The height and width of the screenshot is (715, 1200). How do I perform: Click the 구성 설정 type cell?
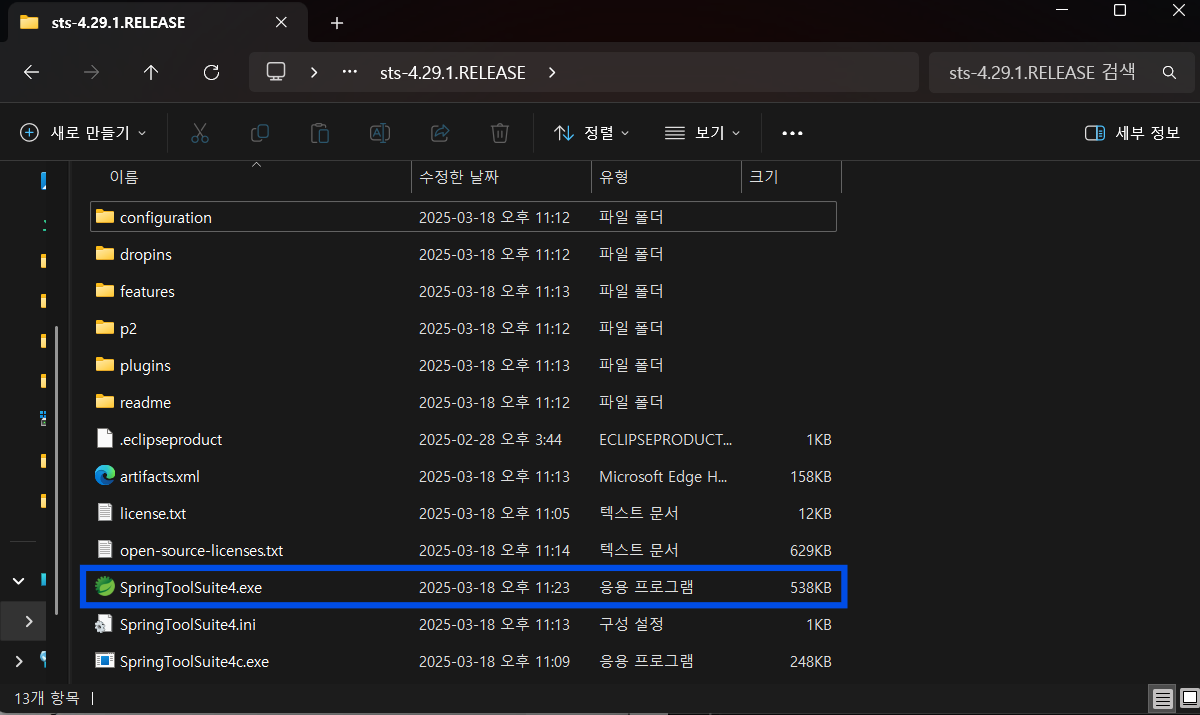pyautogui.click(x=630, y=624)
